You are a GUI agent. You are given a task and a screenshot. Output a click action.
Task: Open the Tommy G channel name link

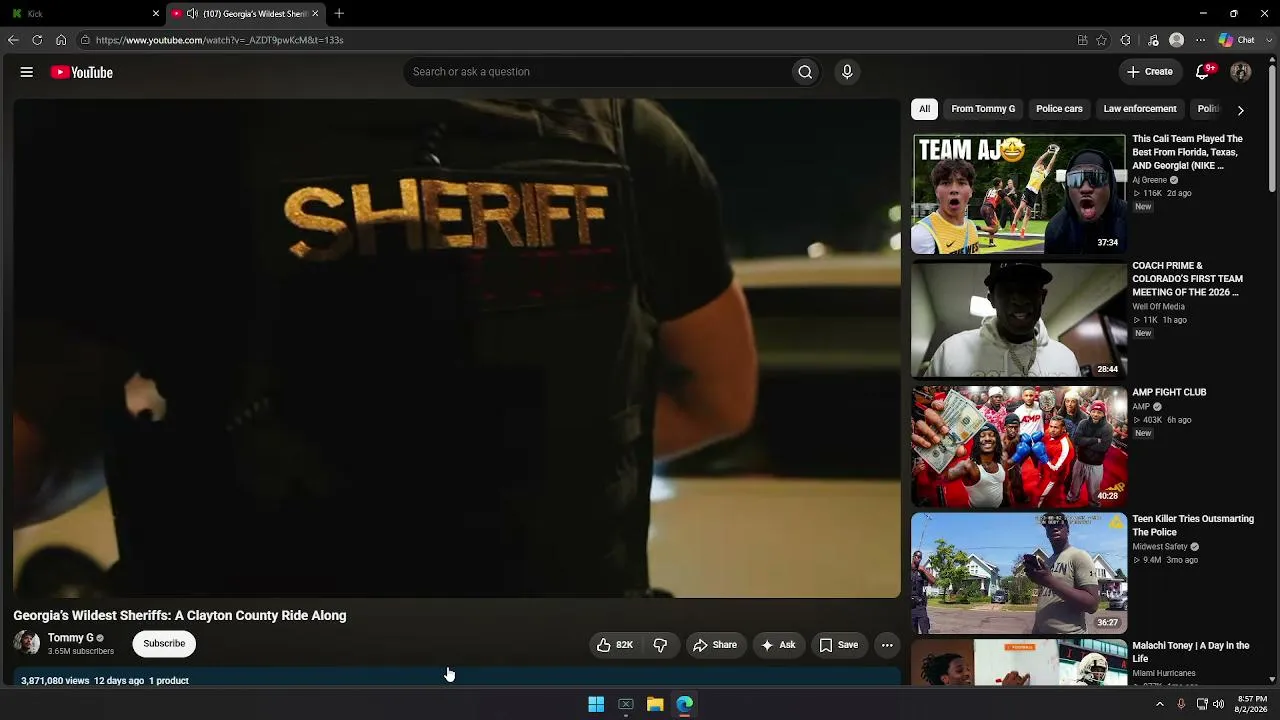[x=71, y=638]
